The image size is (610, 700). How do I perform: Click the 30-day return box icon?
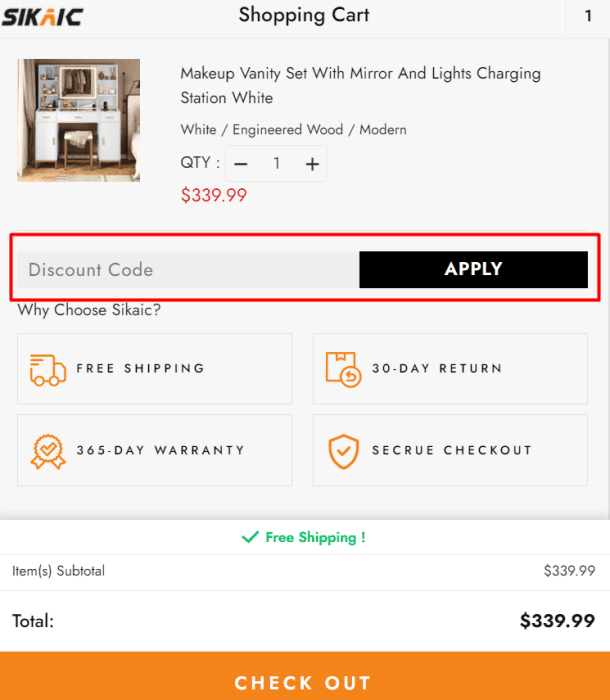(343, 369)
